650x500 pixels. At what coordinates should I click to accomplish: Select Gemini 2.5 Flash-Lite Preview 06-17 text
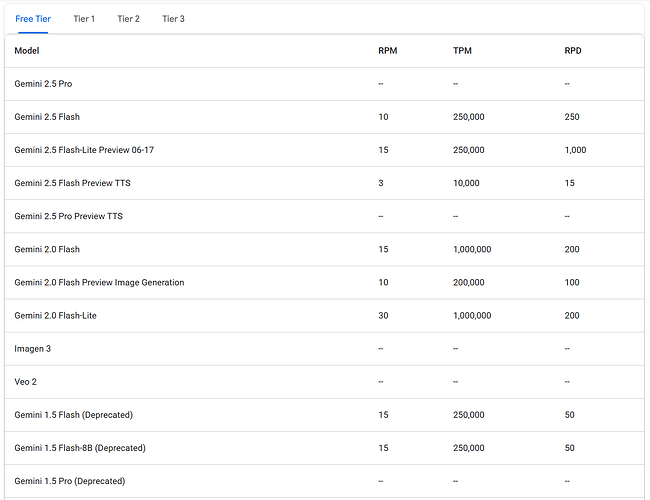tap(84, 150)
